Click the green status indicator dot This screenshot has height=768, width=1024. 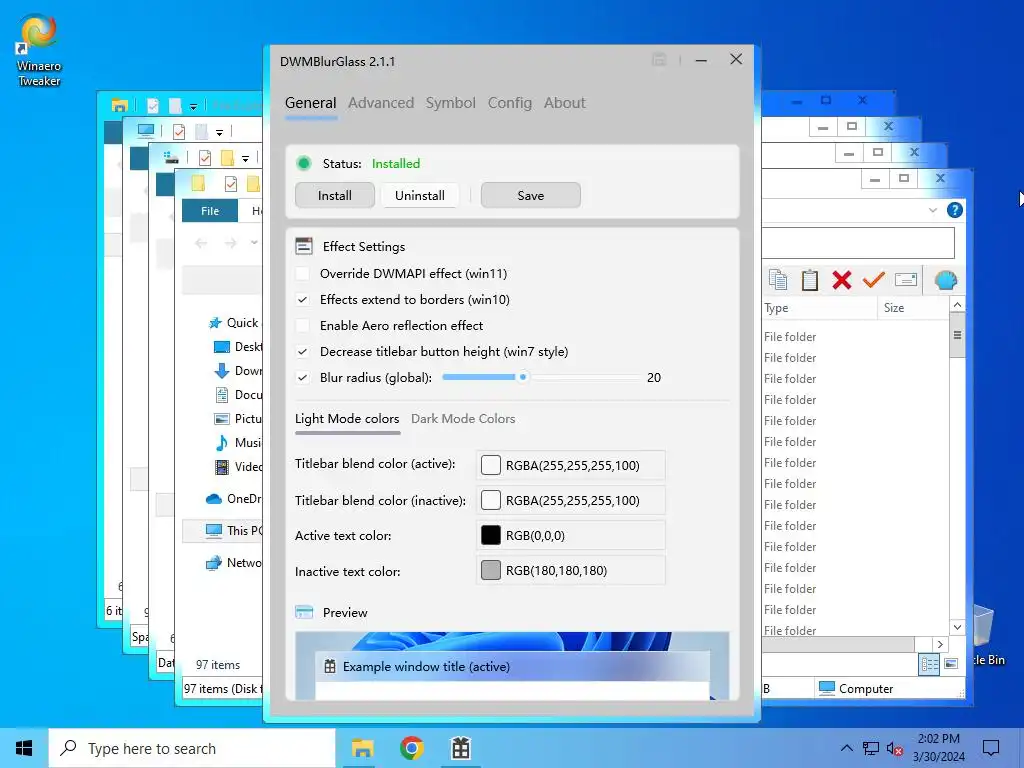pyautogui.click(x=304, y=163)
